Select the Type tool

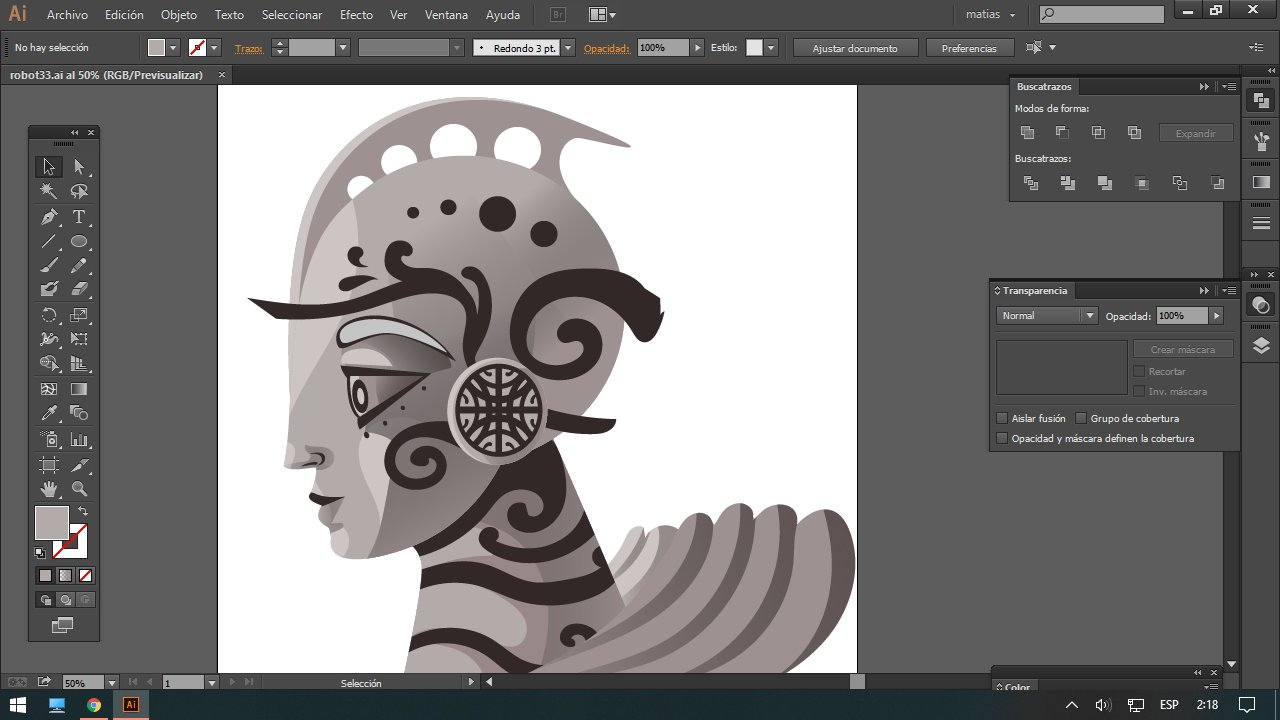pos(79,217)
